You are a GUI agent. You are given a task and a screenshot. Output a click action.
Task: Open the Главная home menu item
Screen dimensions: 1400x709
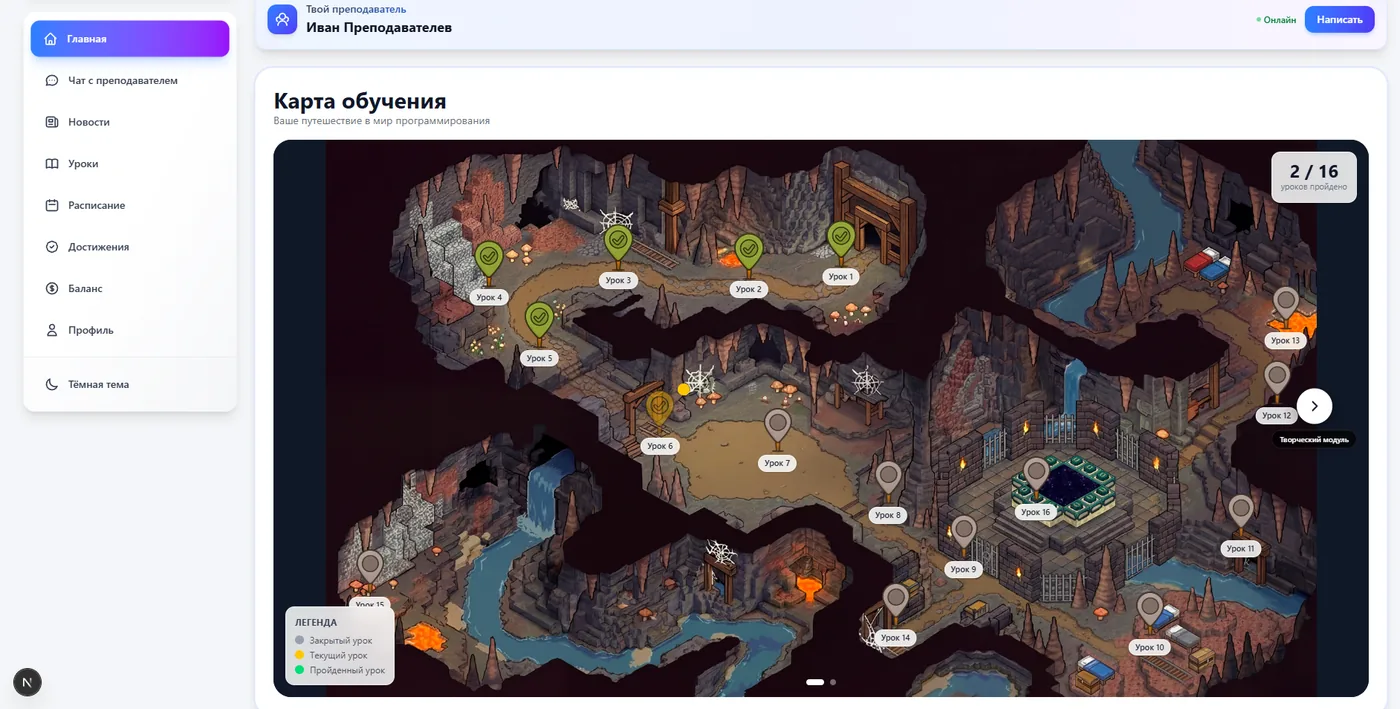click(x=130, y=39)
